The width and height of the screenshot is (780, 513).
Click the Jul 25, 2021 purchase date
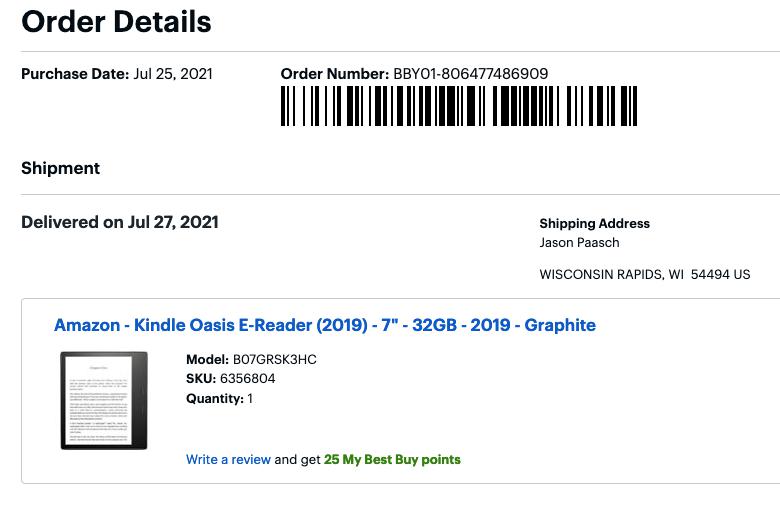click(173, 74)
